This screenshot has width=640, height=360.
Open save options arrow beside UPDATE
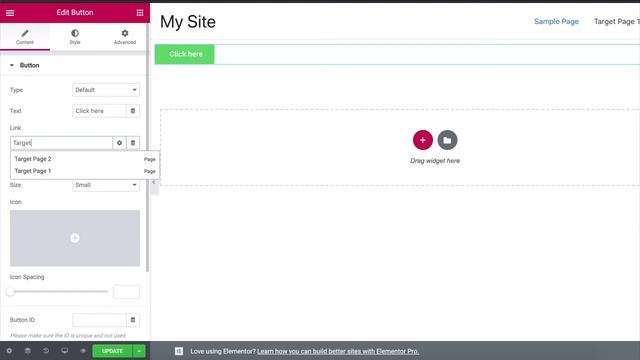(139, 351)
